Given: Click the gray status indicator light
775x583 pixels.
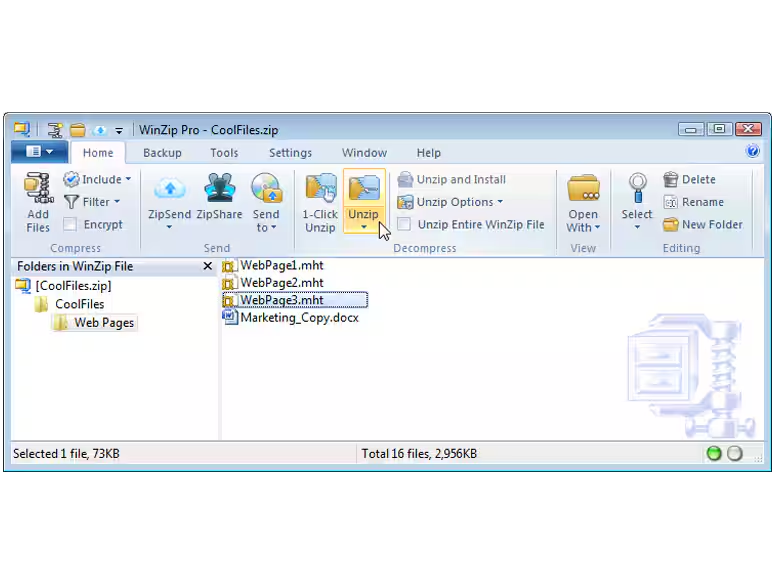Looking at the screenshot, I should [x=735, y=453].
